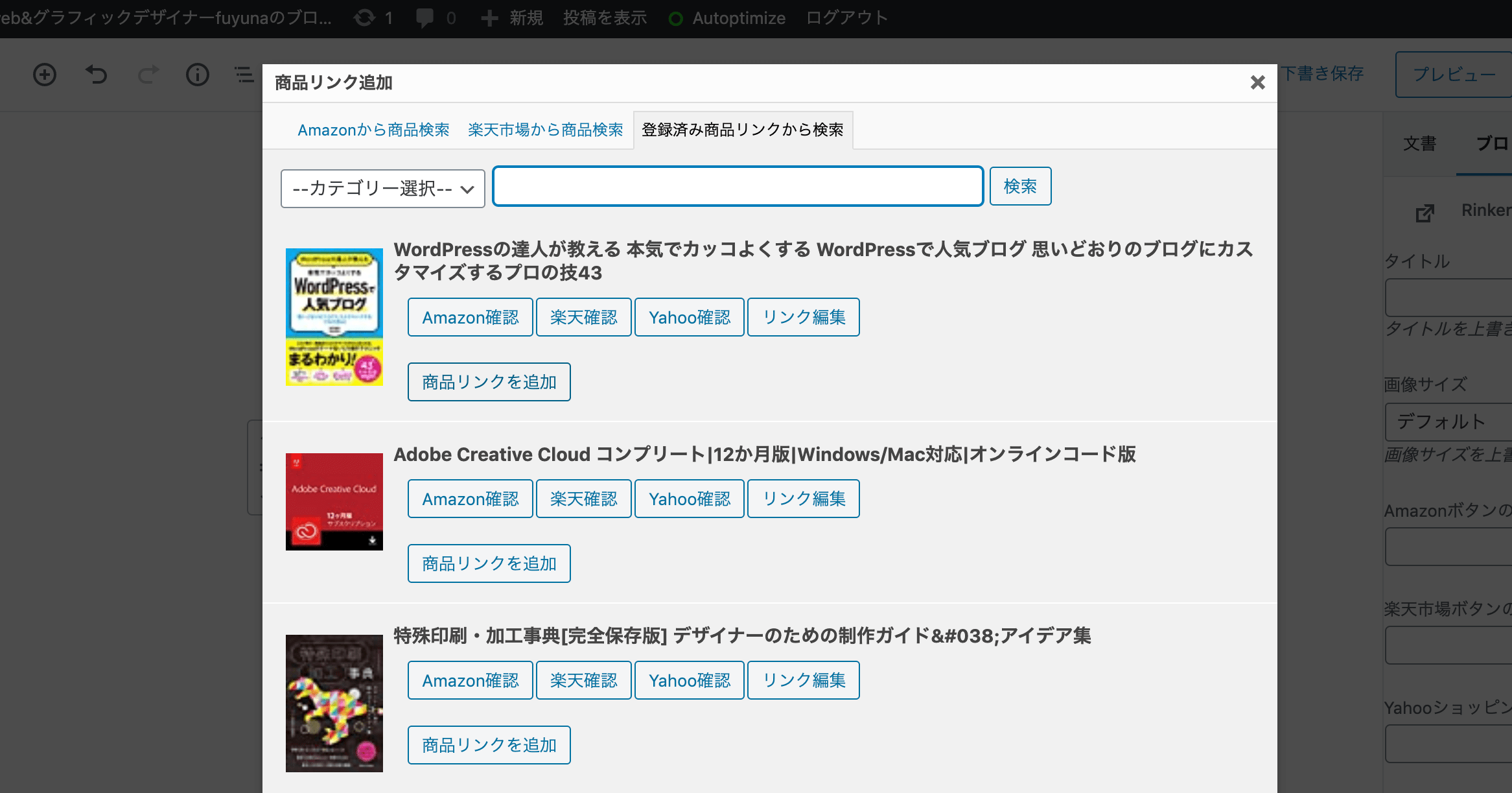Add product link for 特殊印刷・加工事典
1512x793 pixels.
(x=489, y=745)
